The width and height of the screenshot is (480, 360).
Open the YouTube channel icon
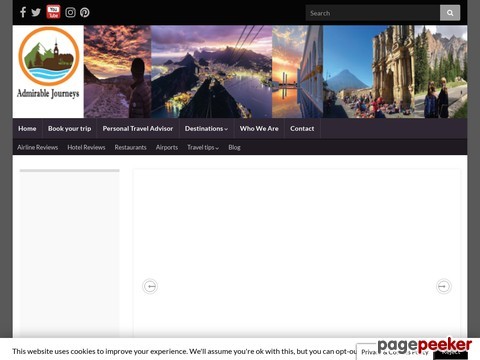click(53, 12)
